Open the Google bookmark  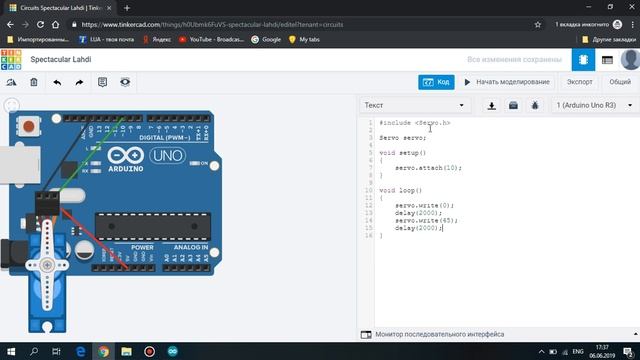266,40
